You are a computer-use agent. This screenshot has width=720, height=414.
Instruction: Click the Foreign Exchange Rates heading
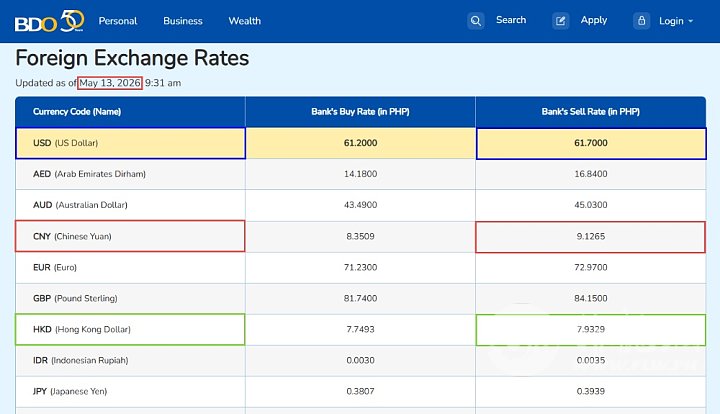click(x=132, y=58)
